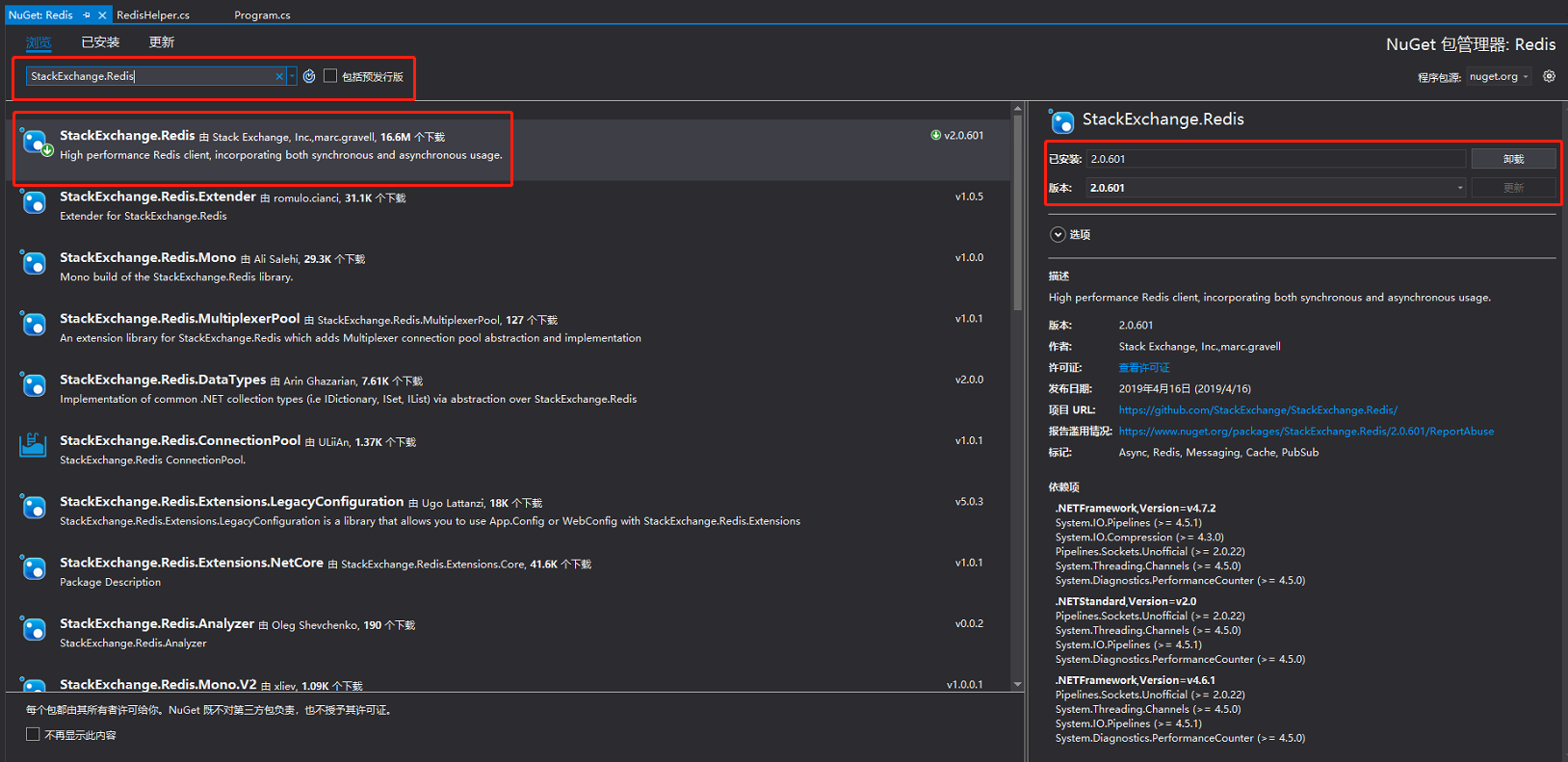The image size is (1568, 762).
Task: Open search history dropdown arrow
Action: click(292, 76)
